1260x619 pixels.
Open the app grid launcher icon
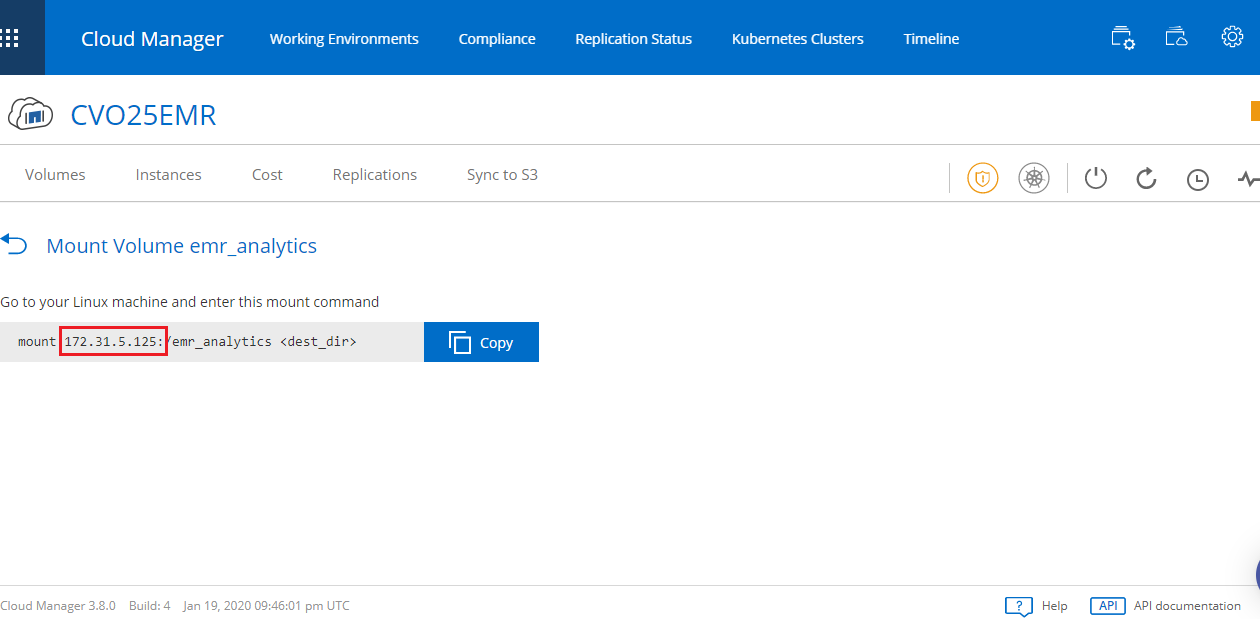(x=10, y=39)
